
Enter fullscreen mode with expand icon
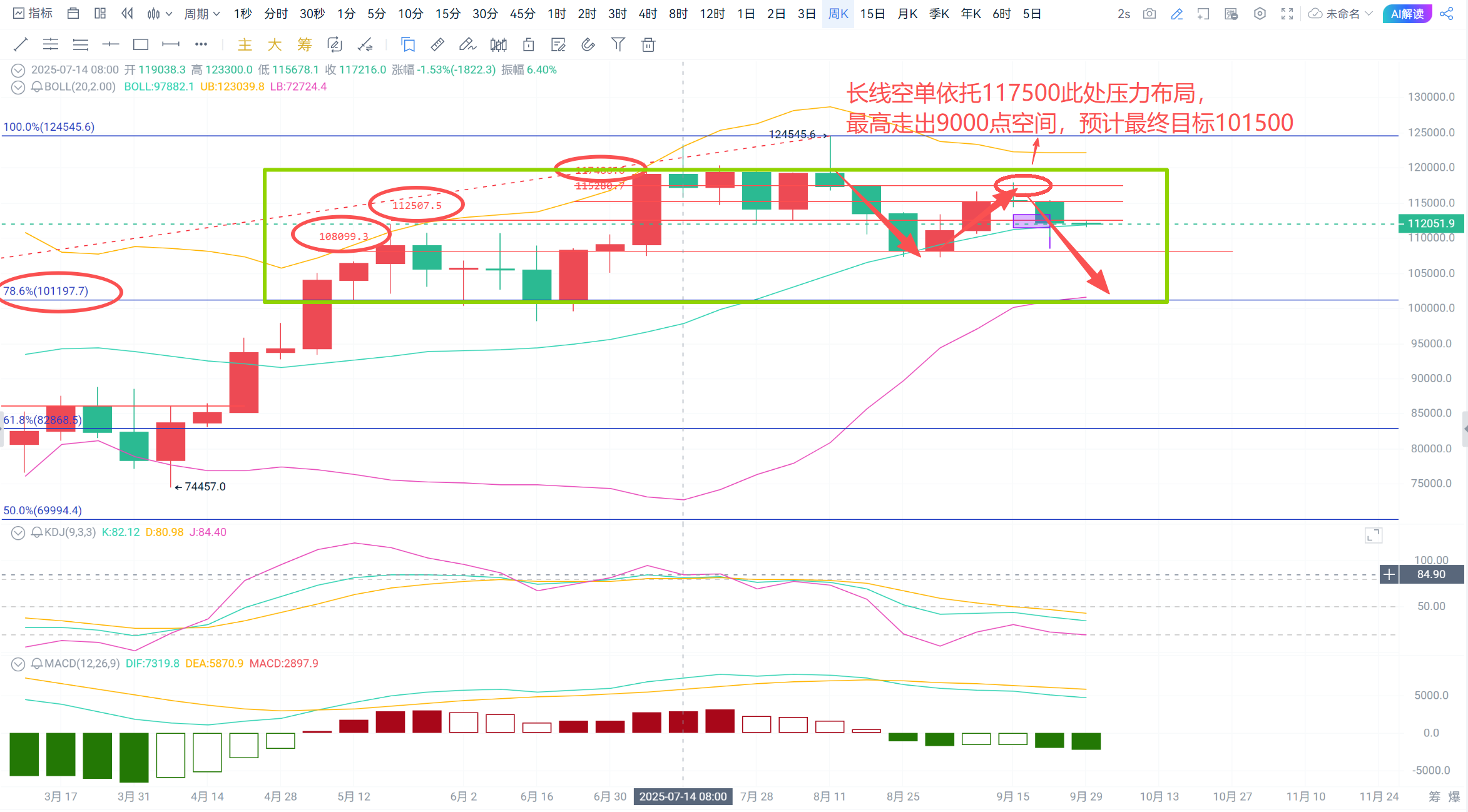tap(1287, 14)
